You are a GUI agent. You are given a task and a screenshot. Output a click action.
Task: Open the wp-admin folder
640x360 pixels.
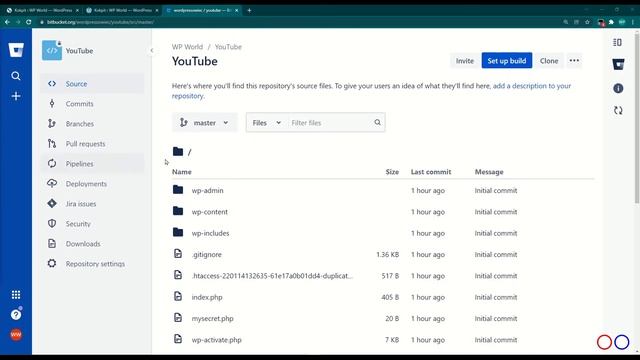(x=207, y=191)
